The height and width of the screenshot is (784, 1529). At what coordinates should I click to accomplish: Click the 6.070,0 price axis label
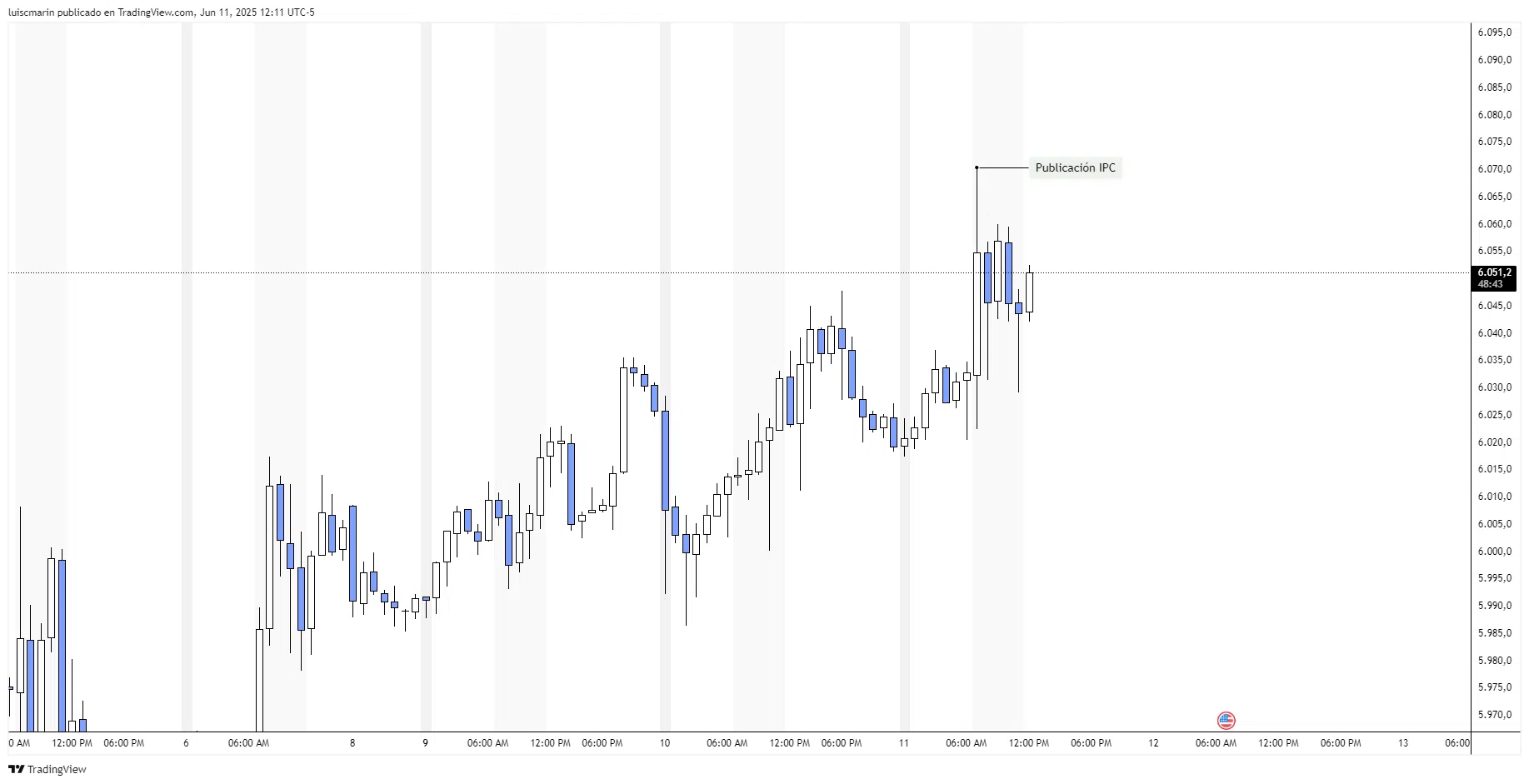click(1494, 169)
